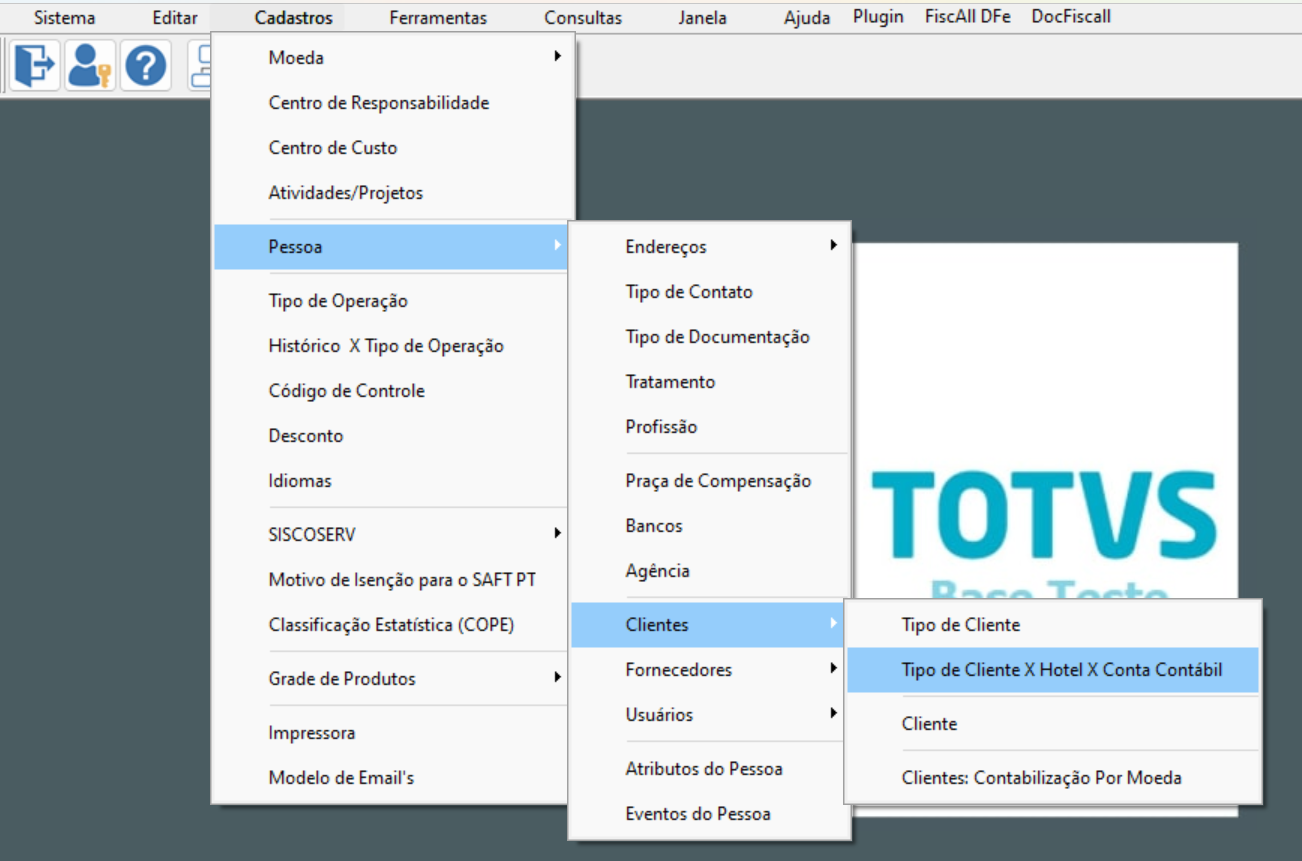Expand the Usuários submenu
Screen dimensions: 1302x861
click(x=710, y=715)
